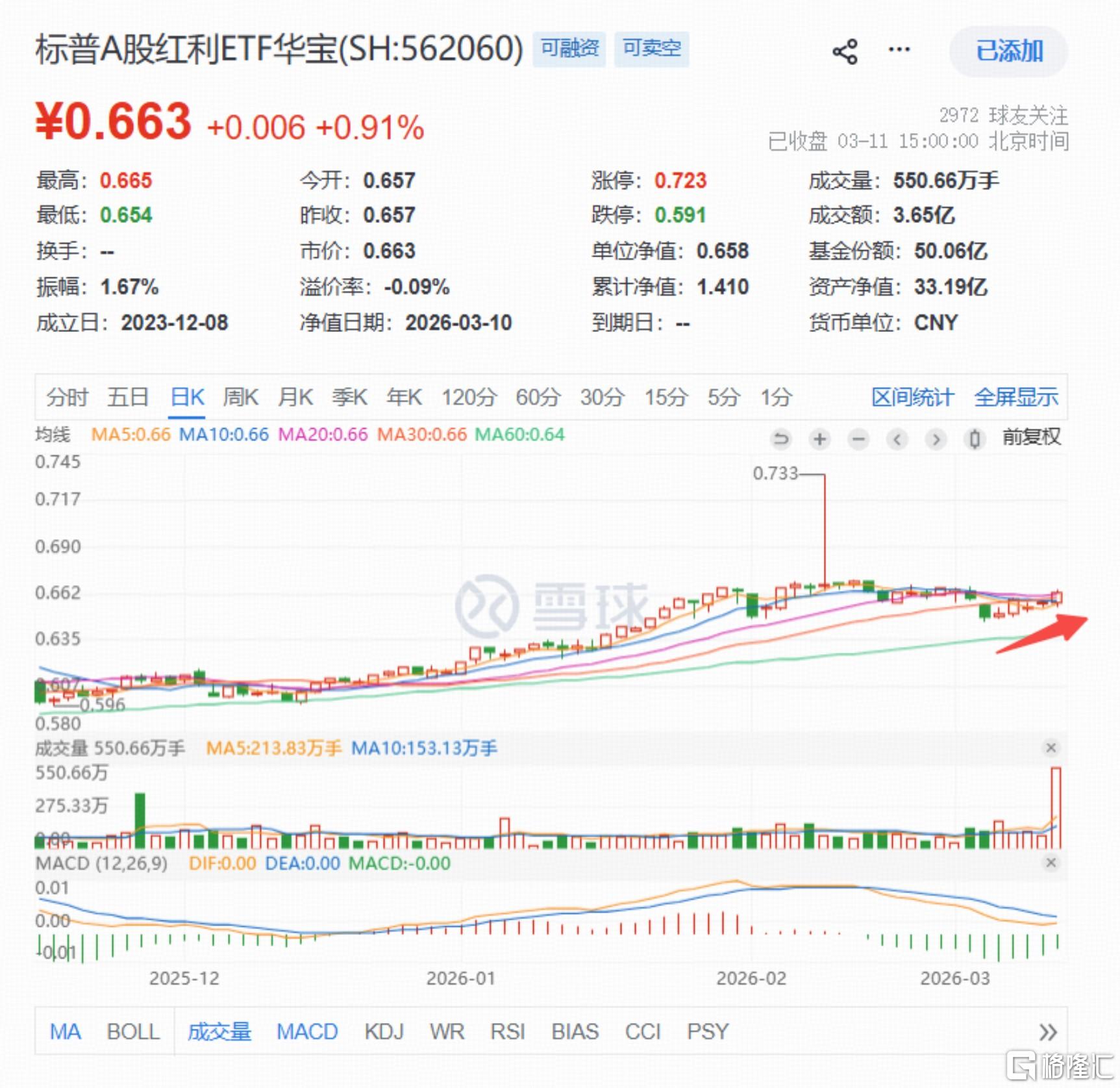Click the volume MA5:213.83万手 label

tap(273, 748)
